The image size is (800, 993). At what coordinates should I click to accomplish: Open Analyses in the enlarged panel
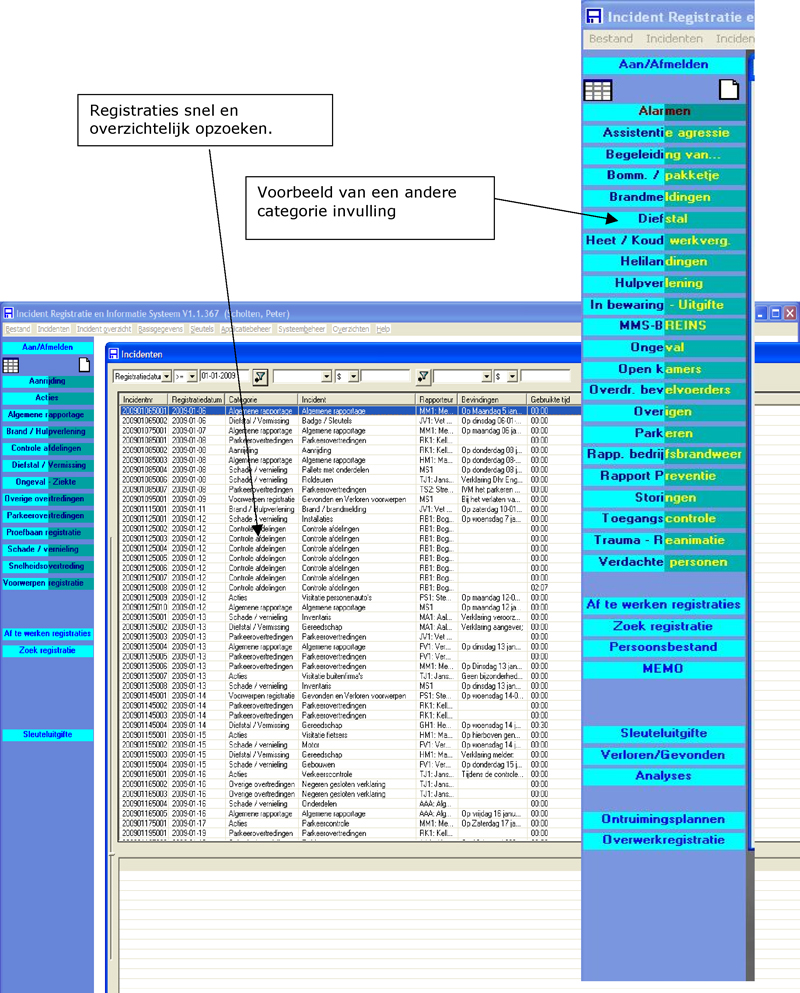coord(664,776)
